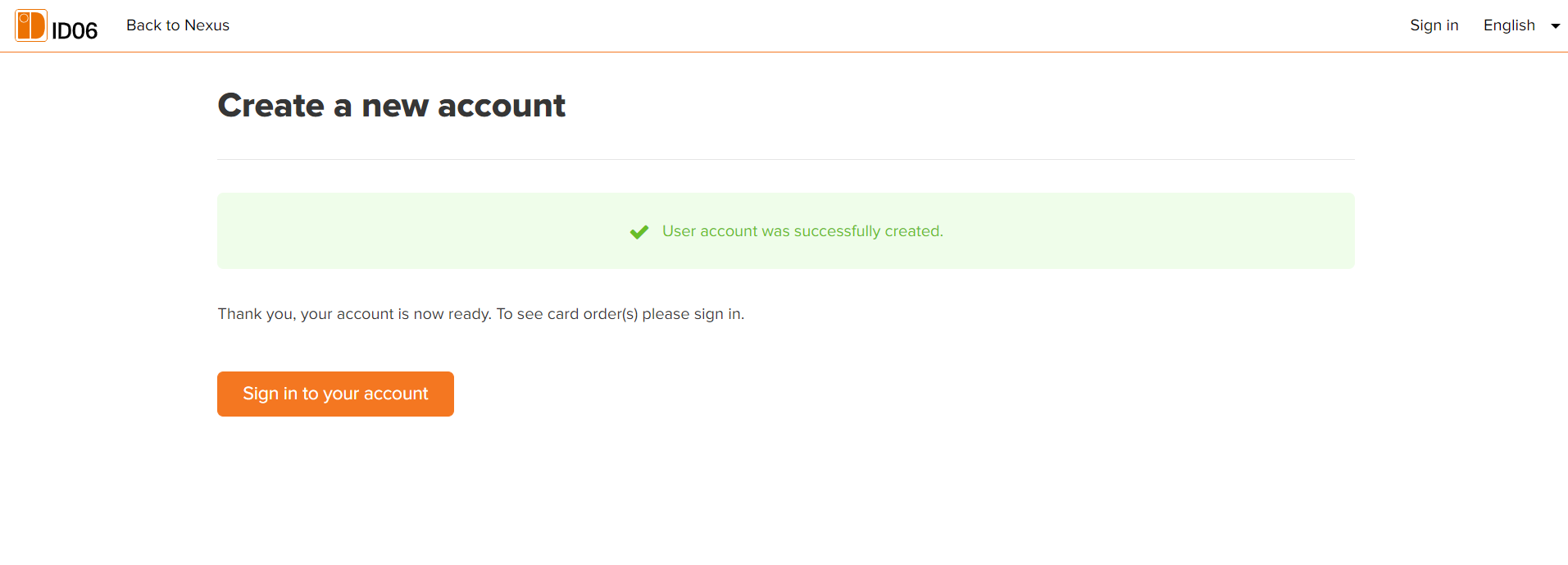The height and width of the screenshot is (565, 1568).
Task: Select the English language label
Action: click(1509, 25)
